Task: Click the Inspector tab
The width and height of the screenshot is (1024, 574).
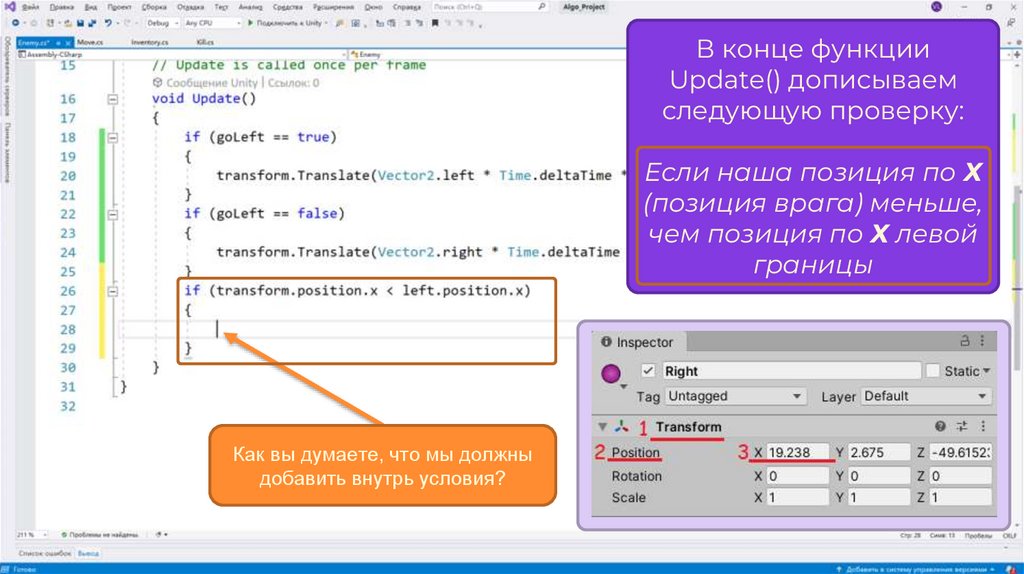Action: (637, 342)
